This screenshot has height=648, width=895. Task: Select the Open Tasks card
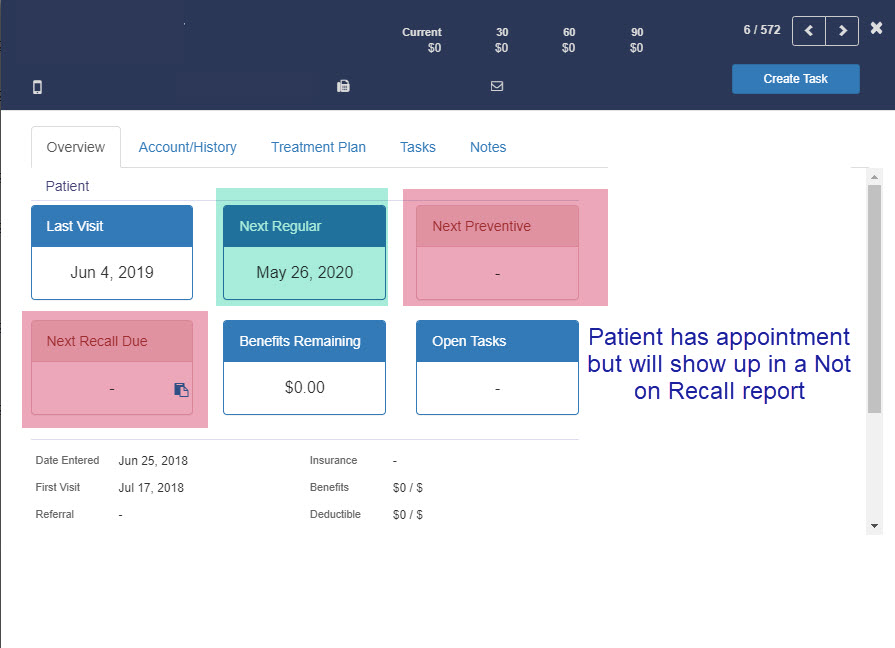pos(497,365)
